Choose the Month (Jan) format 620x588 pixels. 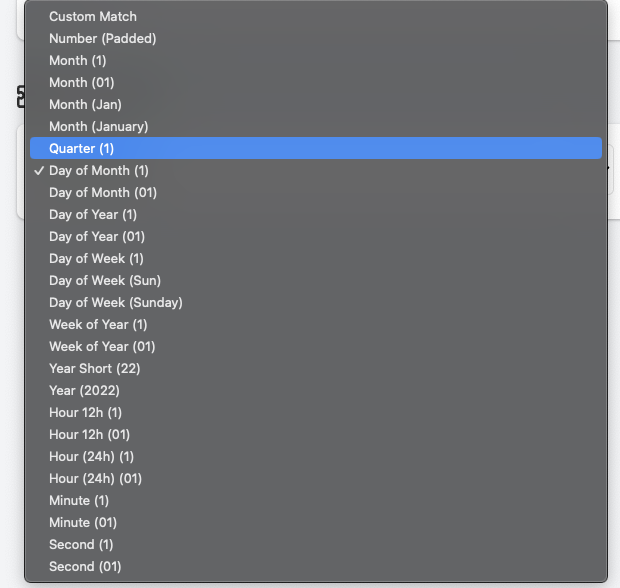click(x=85, y=105)
